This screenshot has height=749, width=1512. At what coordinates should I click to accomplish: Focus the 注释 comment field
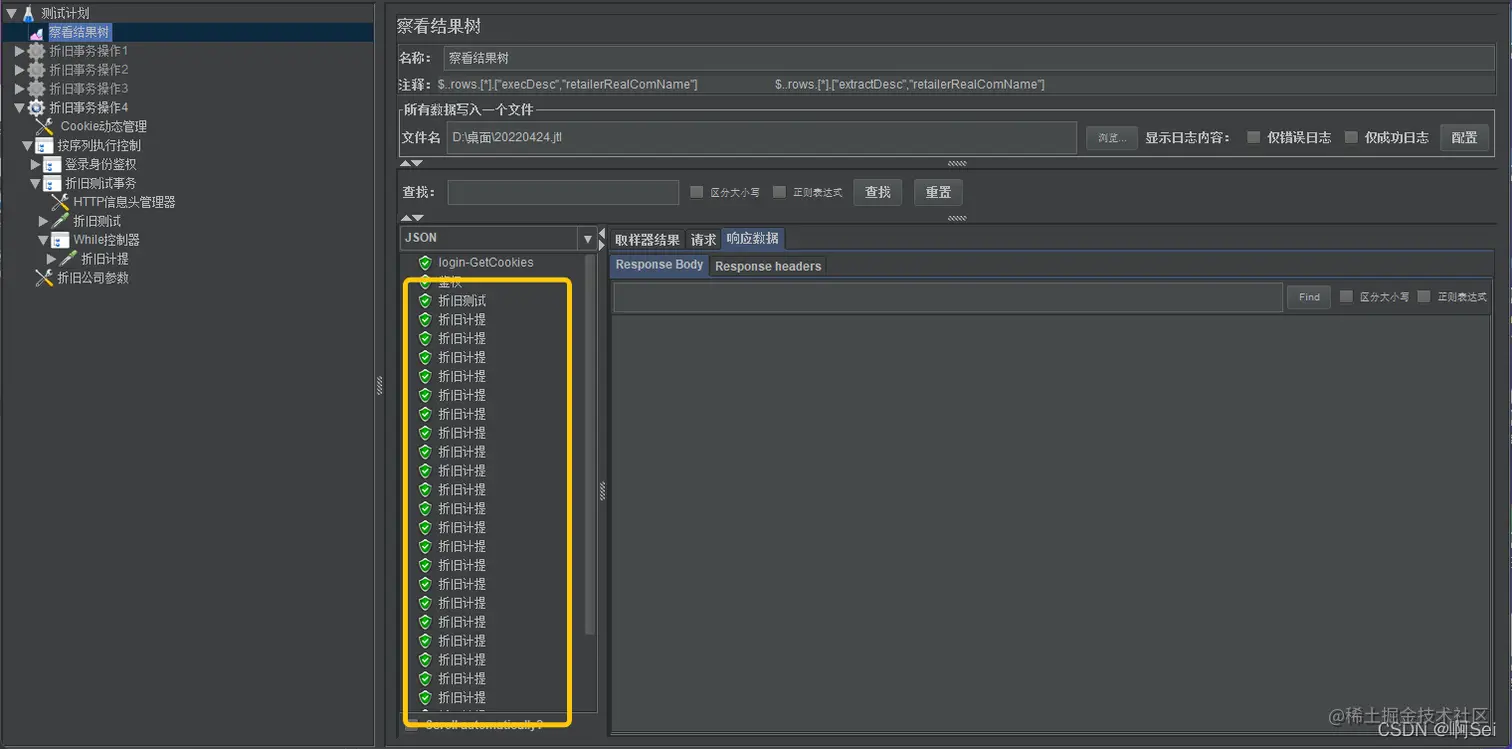tap(964, 85)
